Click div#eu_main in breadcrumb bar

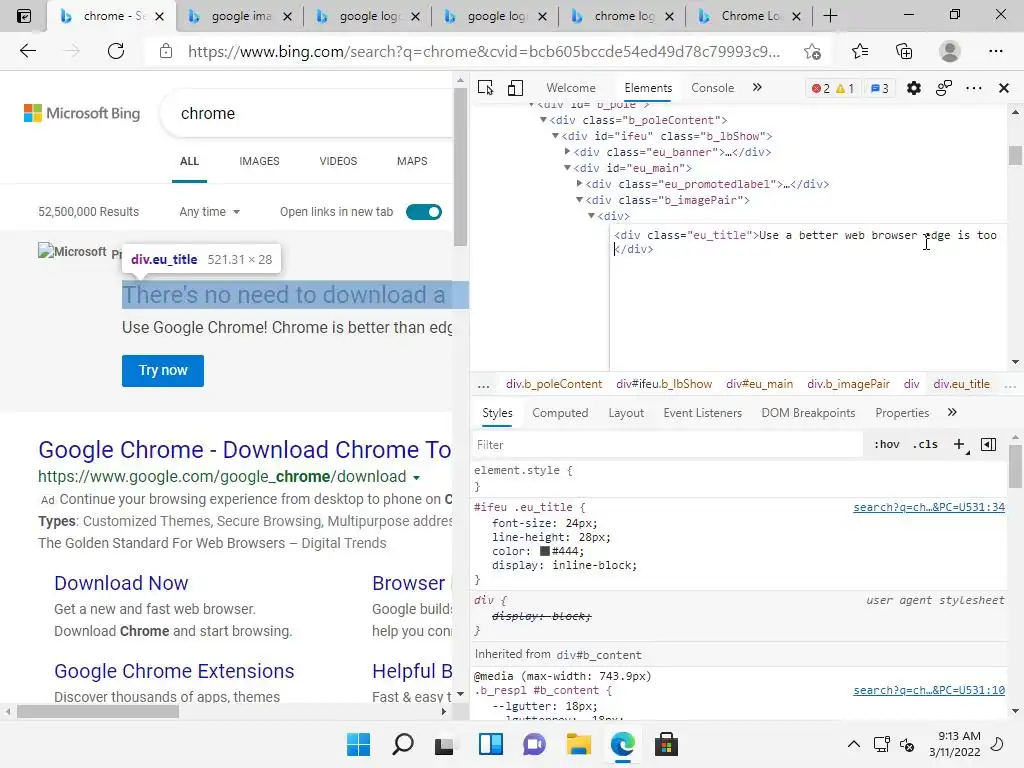(760, 384)
